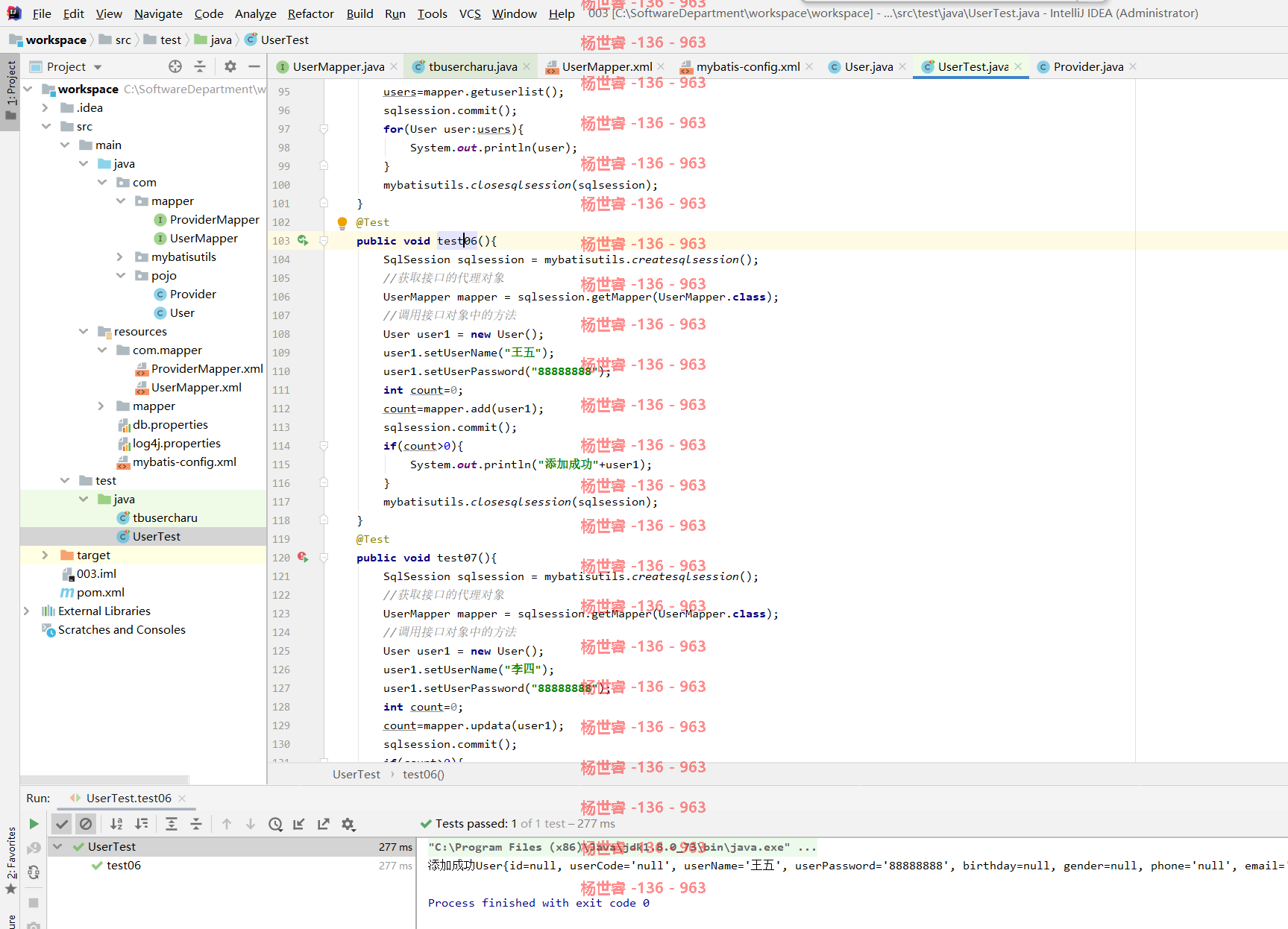The image size is (1288, 929).
Task: Switch to Provider.java editor tab
Action: click(x=1088, y=66)
